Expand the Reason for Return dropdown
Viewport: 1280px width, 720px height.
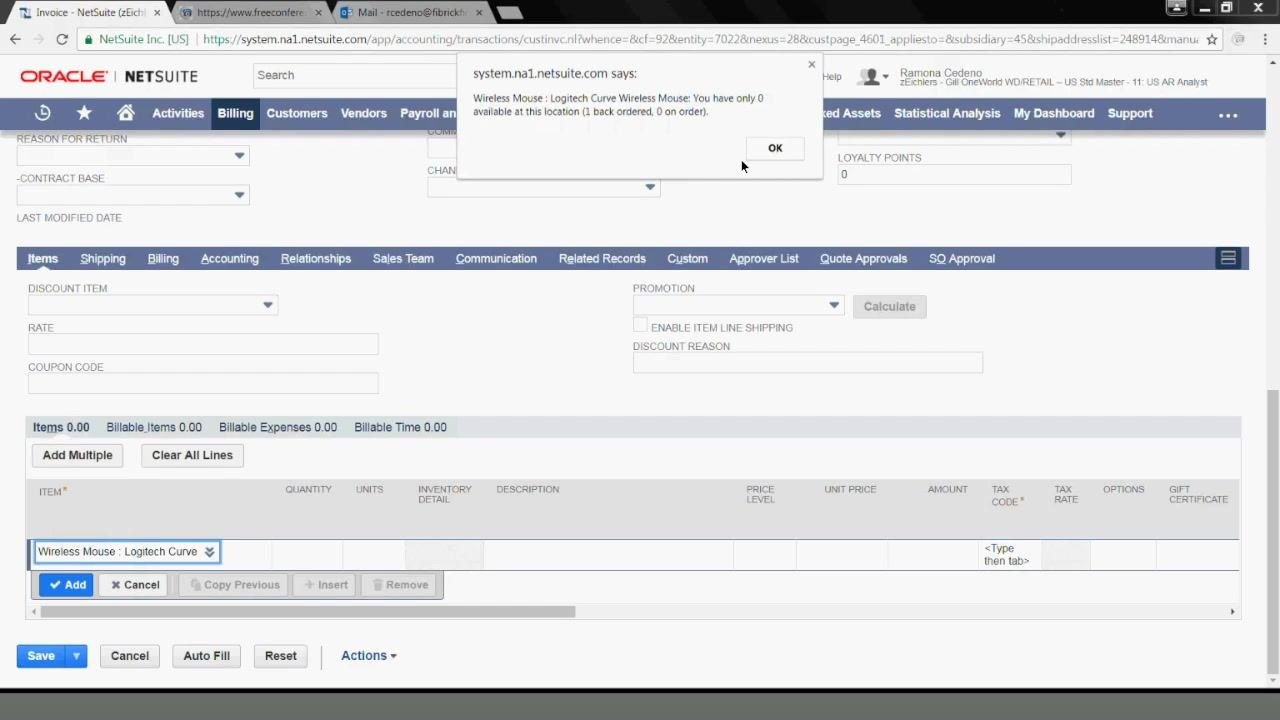point(239,156)
